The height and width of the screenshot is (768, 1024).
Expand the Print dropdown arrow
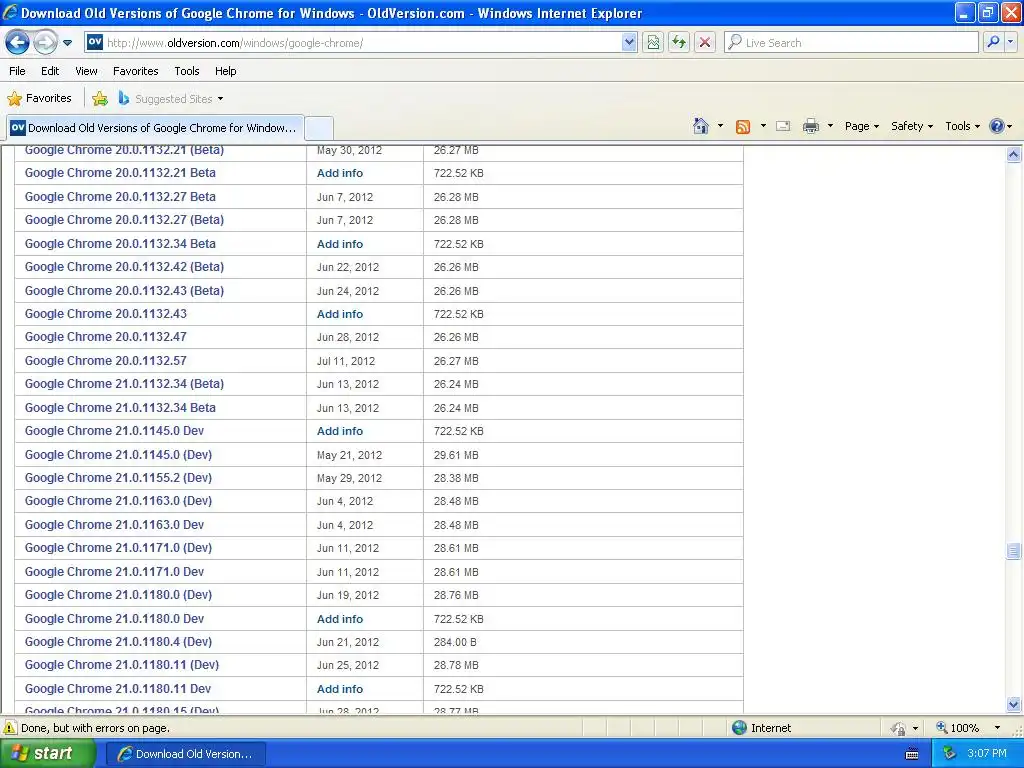[x=830, y=126]
